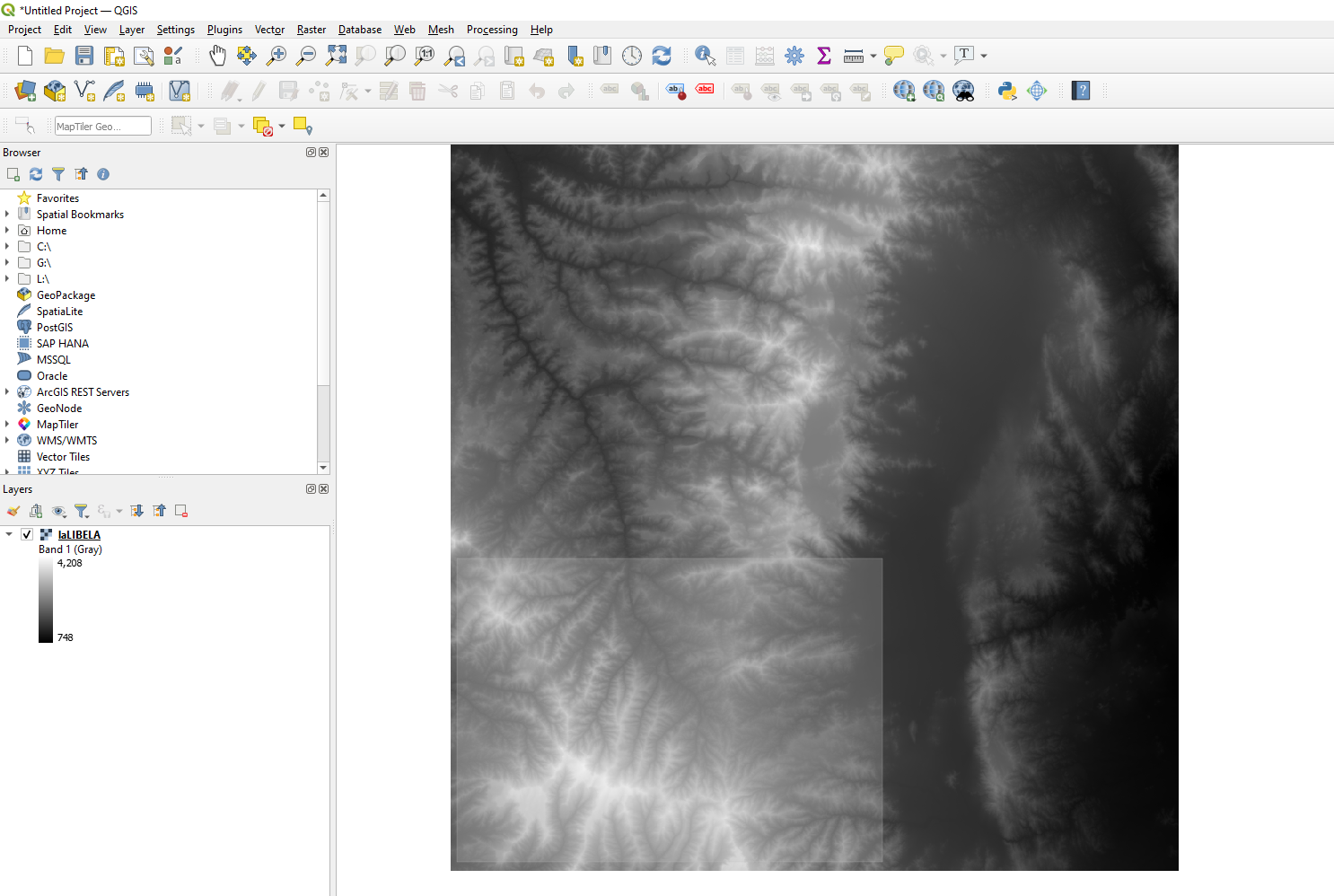Screen dimensions: 1334x896
Task: Click the Measure Line tool
Action: point(851,55)
